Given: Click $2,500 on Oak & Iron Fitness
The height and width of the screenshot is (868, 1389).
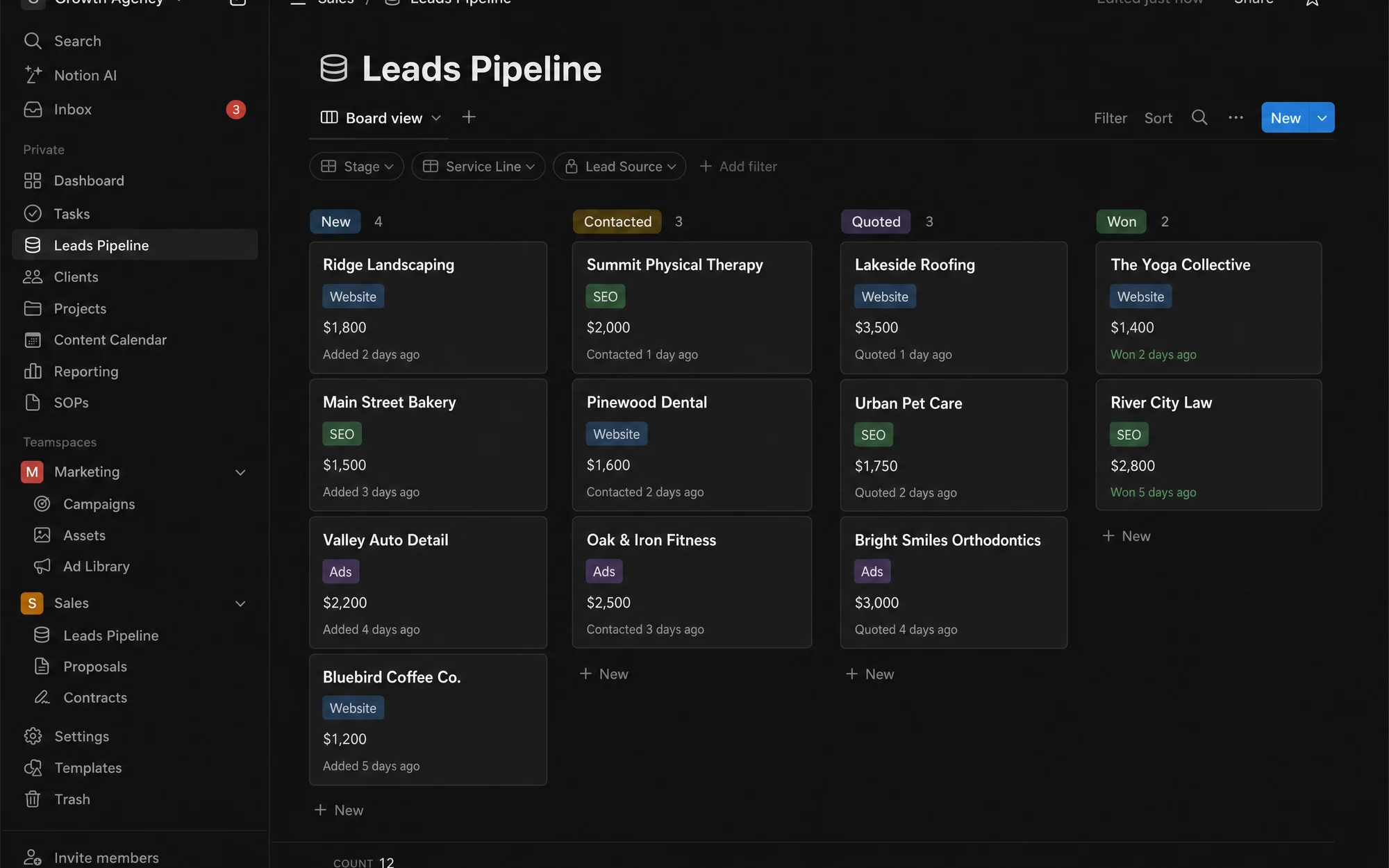Looking at the screenshot, I should click(x=608, y=603).
